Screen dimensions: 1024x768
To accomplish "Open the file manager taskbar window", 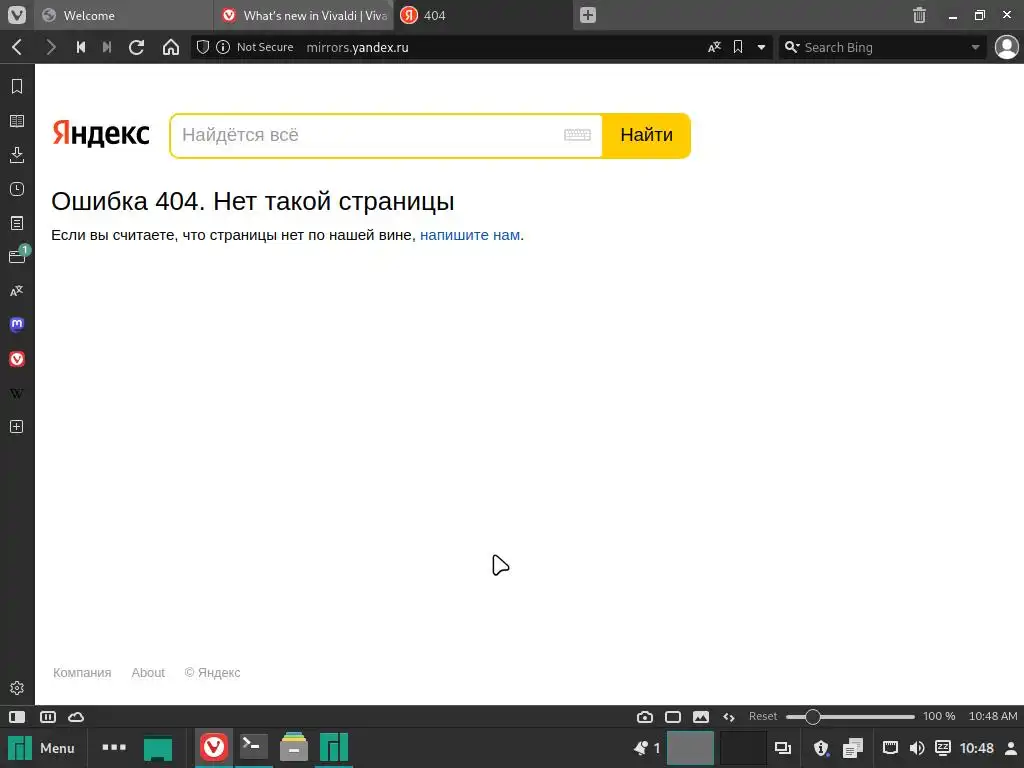I will (x=294, y=747).
